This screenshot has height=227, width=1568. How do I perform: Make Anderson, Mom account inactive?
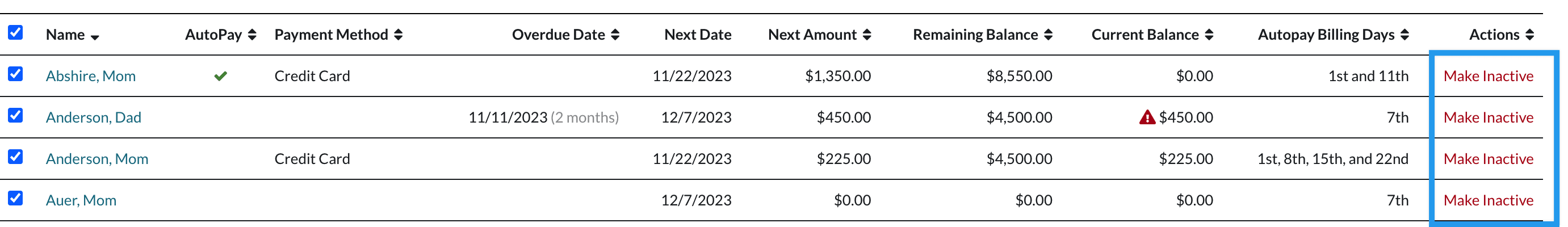pos(1489,159)
